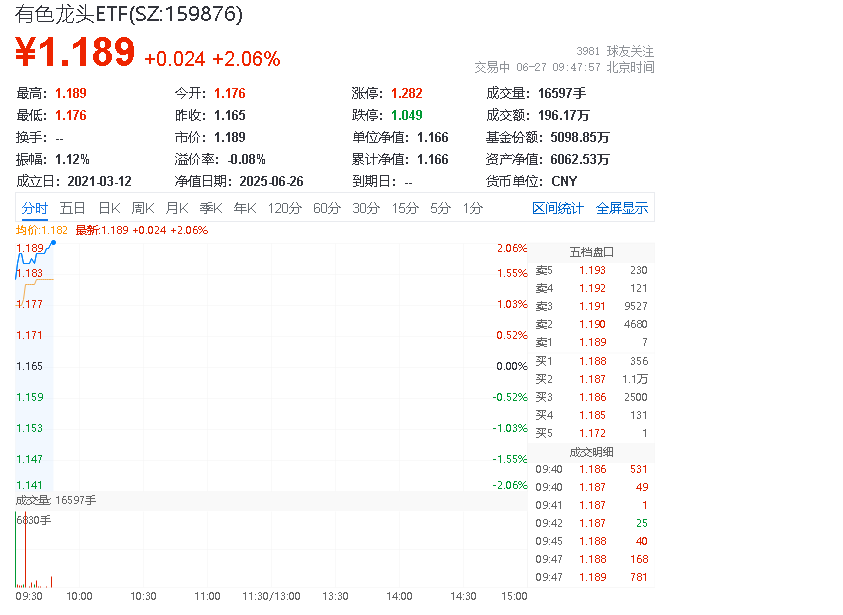Image resolution: width=843 pixels, height=615 pixels.
Task: Click the 买1 order row at 1.188
Action: point(591,360)
